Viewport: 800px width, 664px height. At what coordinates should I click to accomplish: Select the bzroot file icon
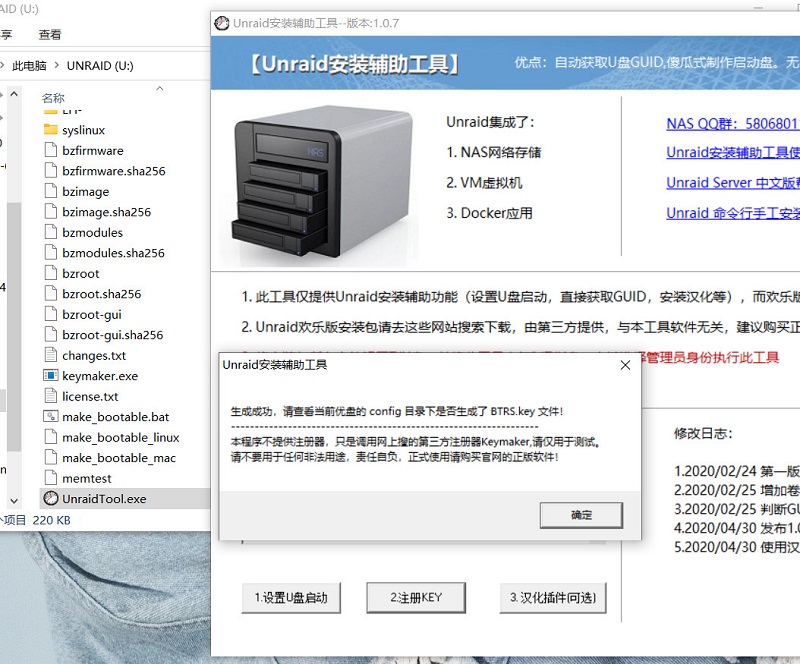click(x=51, y=273)
